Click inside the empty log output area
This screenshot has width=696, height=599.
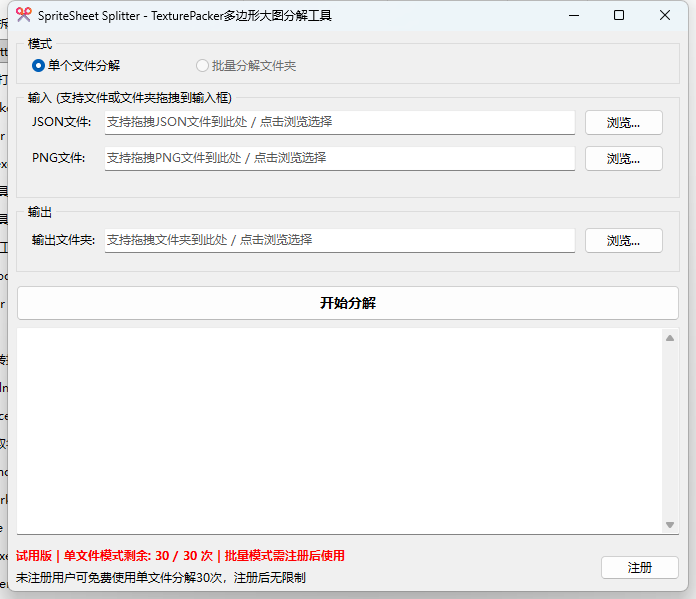(340, 431)
